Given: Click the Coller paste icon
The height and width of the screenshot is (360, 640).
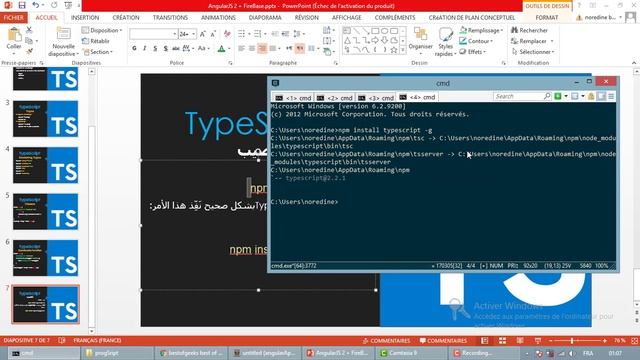Looking at the screenshot, I should pos(14,35).
